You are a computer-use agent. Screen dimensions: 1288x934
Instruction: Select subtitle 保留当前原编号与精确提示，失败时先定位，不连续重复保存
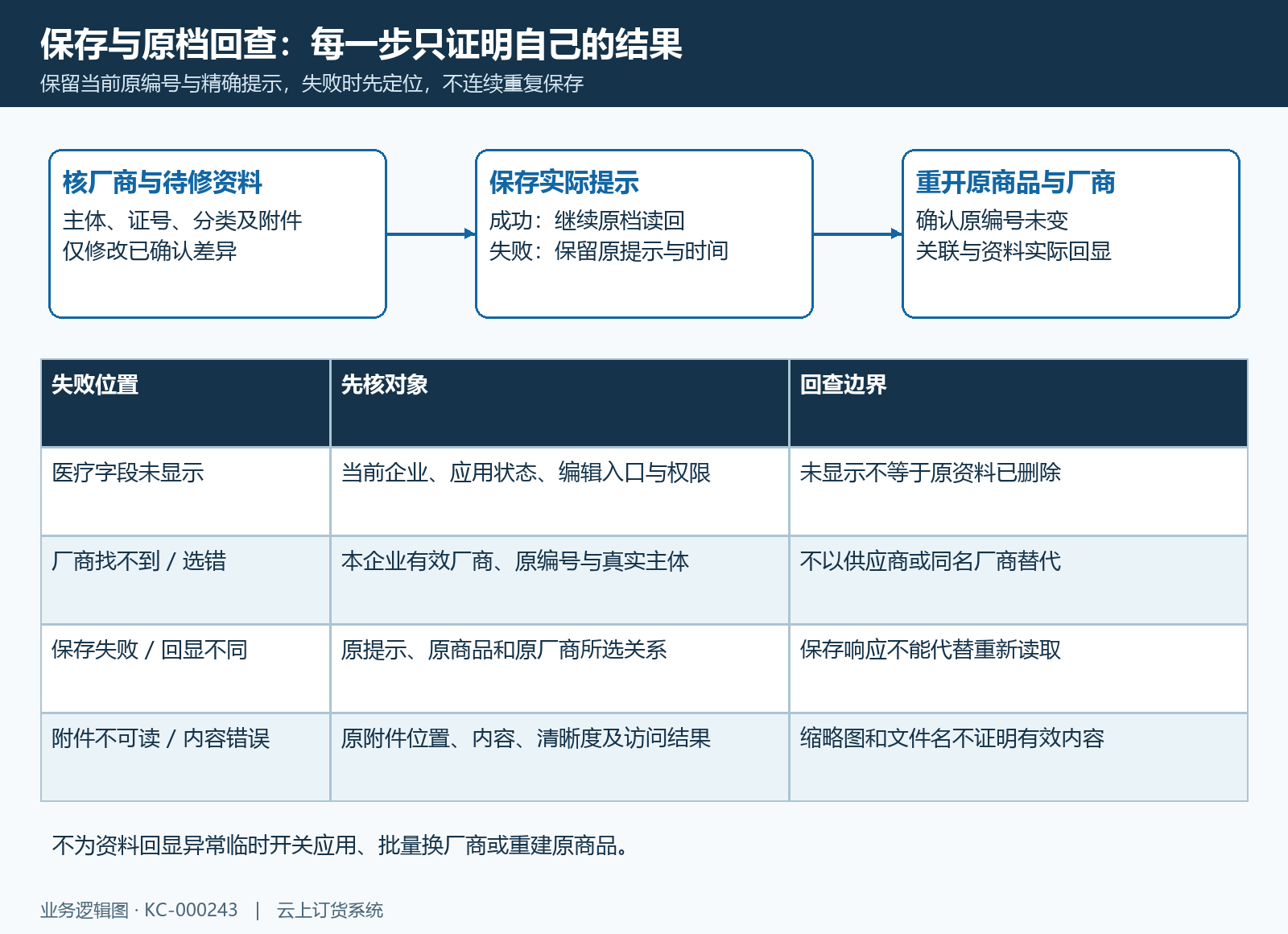[x=312, y=84]
